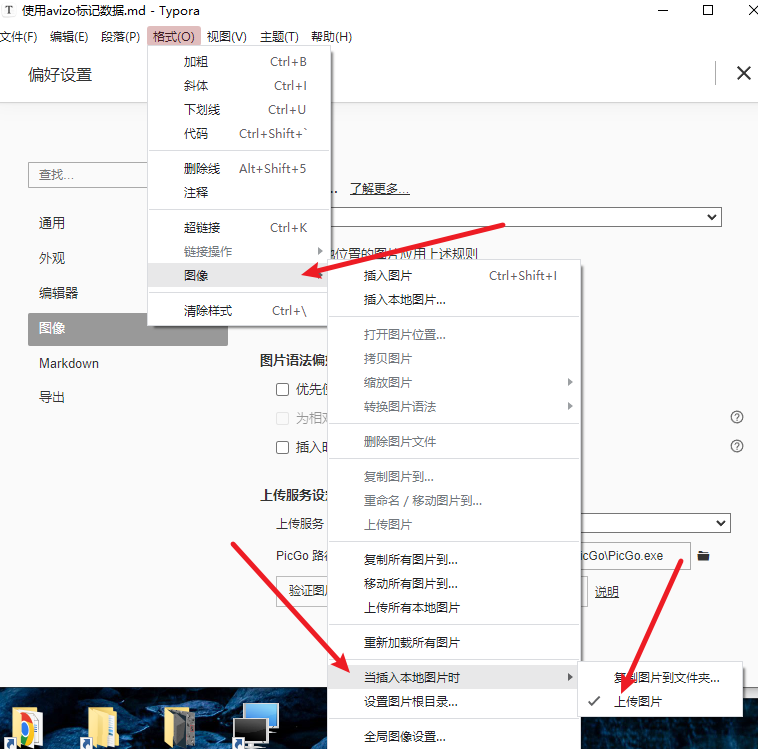Expand 转换图片语法 submenu

coord(454,407)
